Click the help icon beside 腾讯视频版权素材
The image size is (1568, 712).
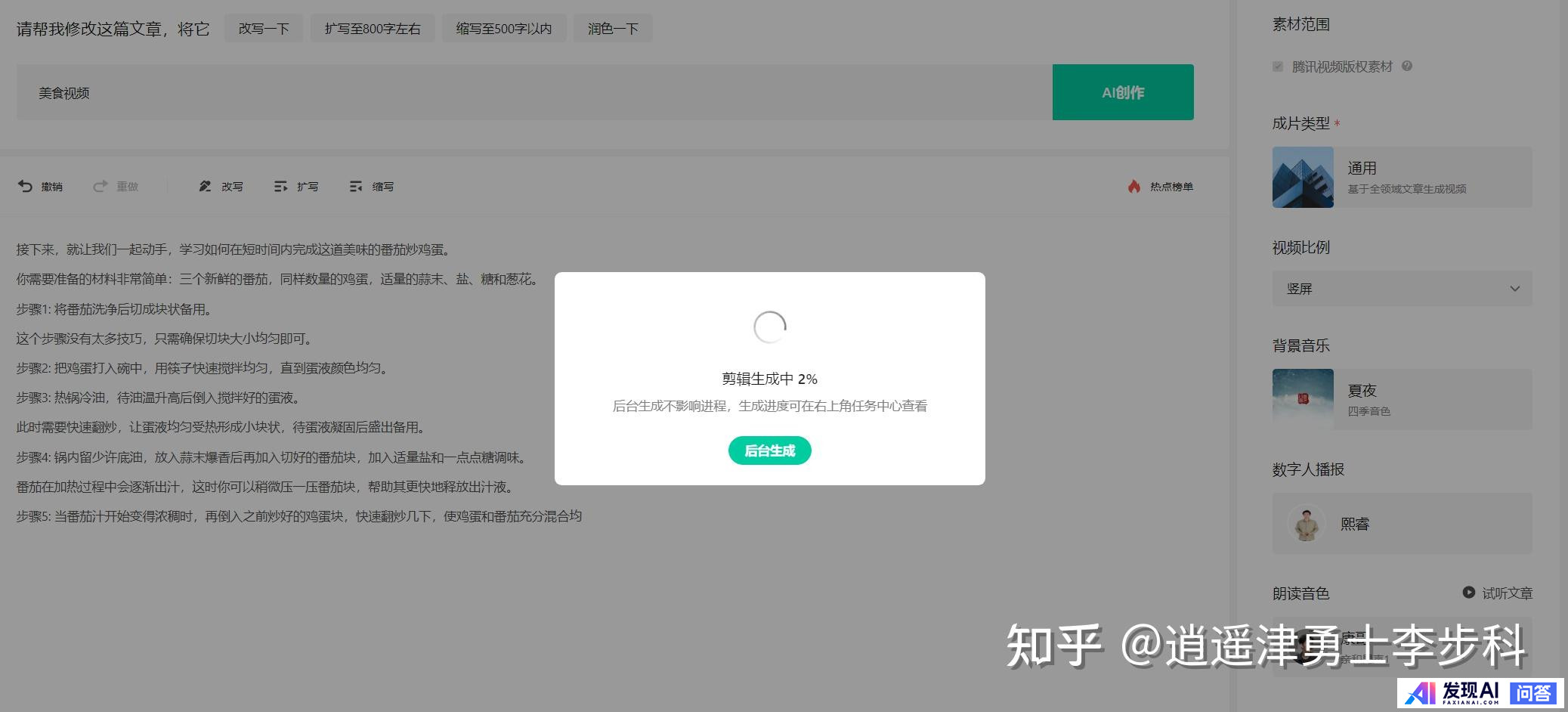click(1406, 66)
